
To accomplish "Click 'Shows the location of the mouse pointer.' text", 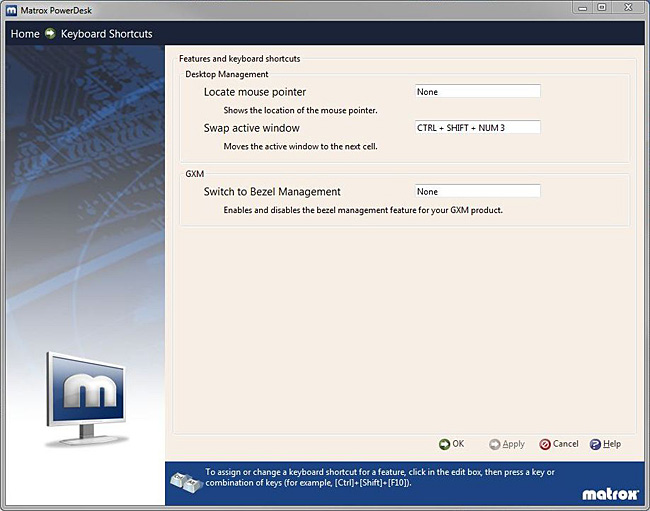I will point(301,110).
